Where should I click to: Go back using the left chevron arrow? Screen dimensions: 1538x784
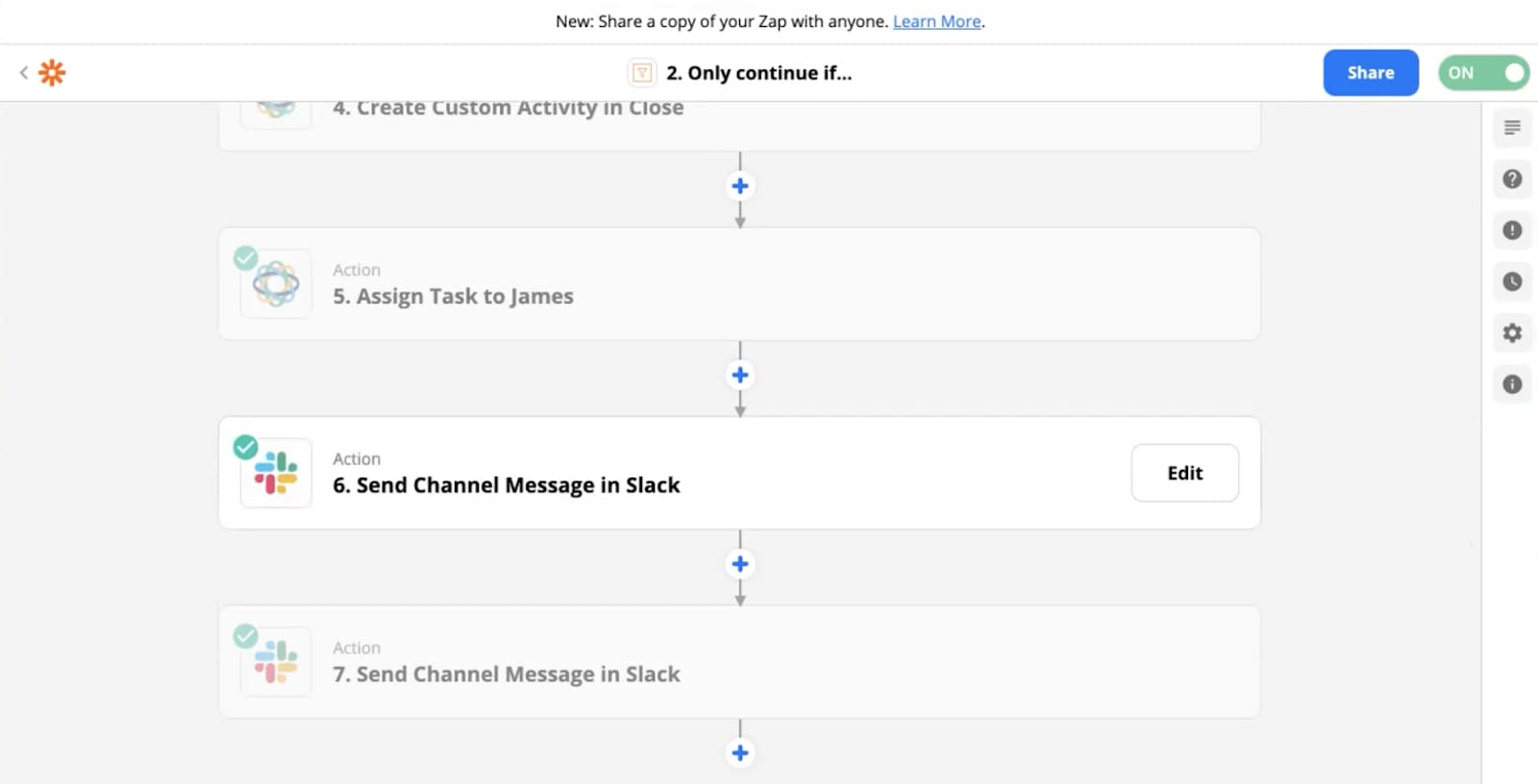(24, 72)
